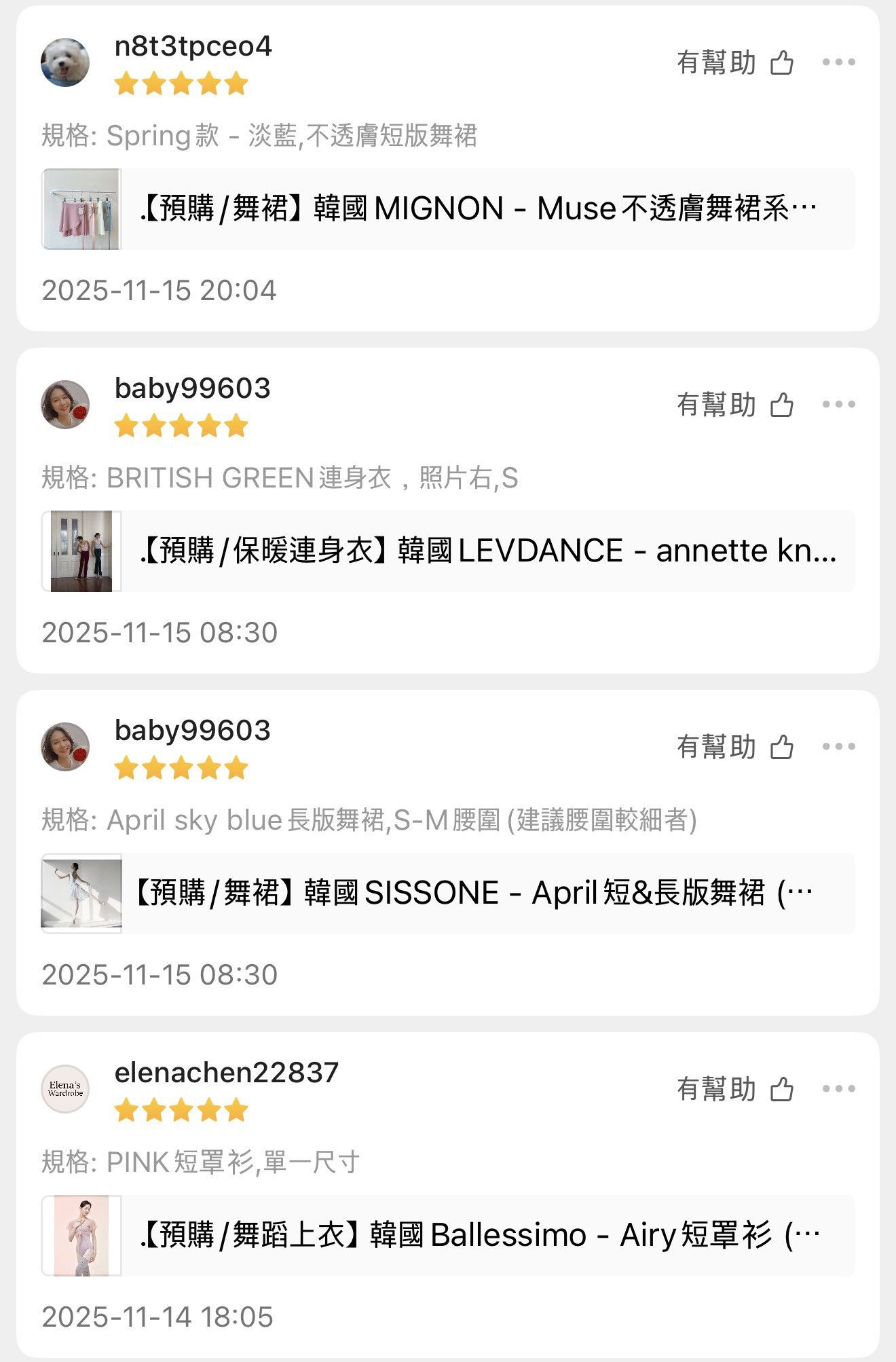The width and height of the screenshot is (896, 1362).
Task: Open the Ballessimo Airy product thumbnail
Action: point(81,1236)
